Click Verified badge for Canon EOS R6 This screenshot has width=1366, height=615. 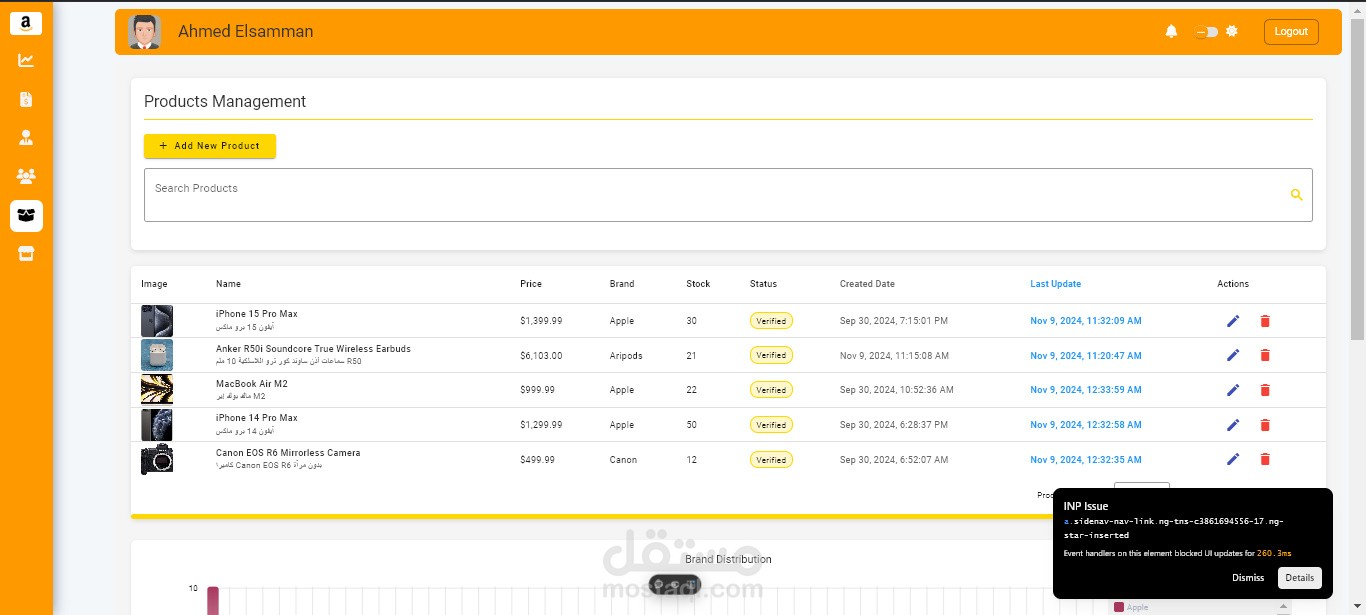pos(771,460)
